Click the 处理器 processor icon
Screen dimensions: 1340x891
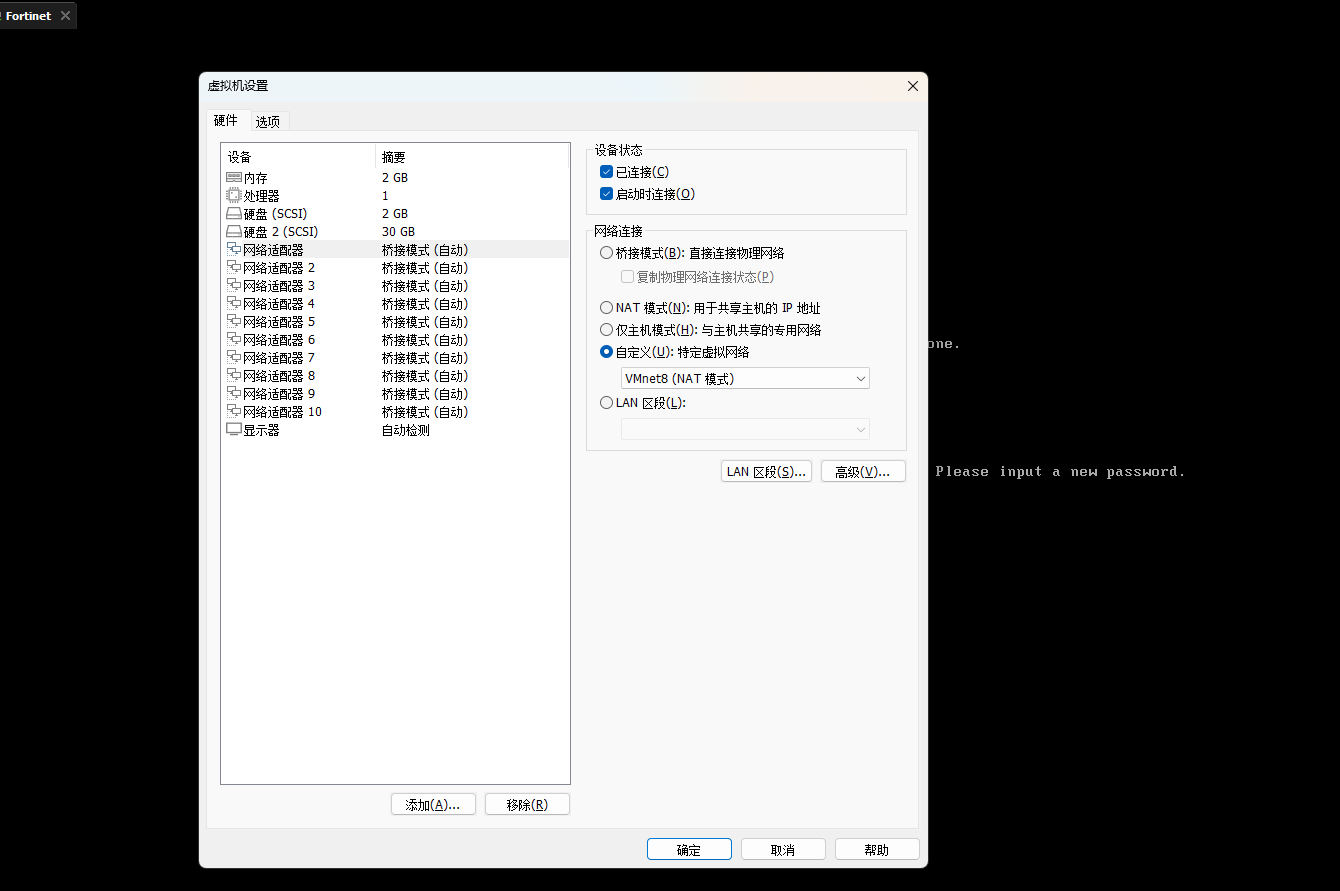tap(234, 196)
